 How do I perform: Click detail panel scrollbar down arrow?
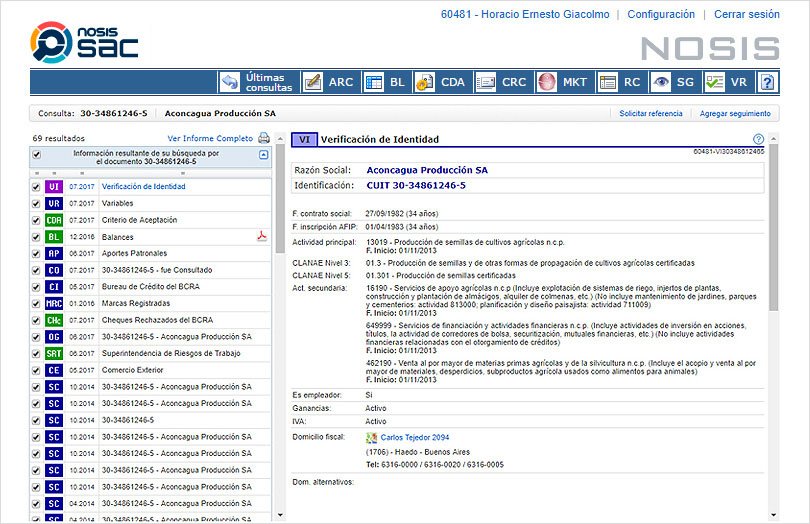tap(773, 515)
